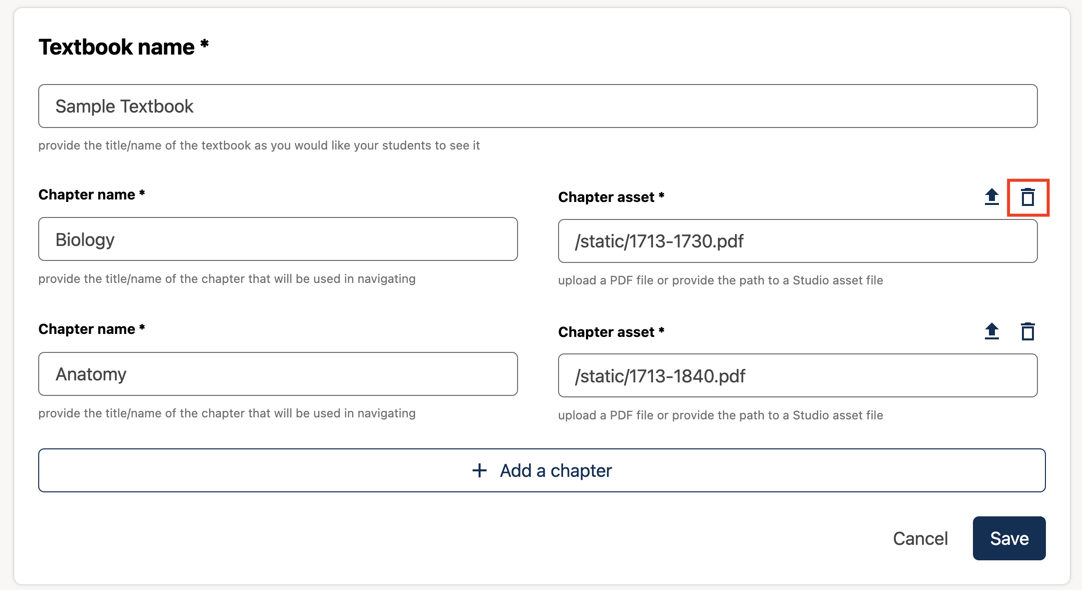
Task: Focus the Sample Textbook name field
Action: pos(537,106)
